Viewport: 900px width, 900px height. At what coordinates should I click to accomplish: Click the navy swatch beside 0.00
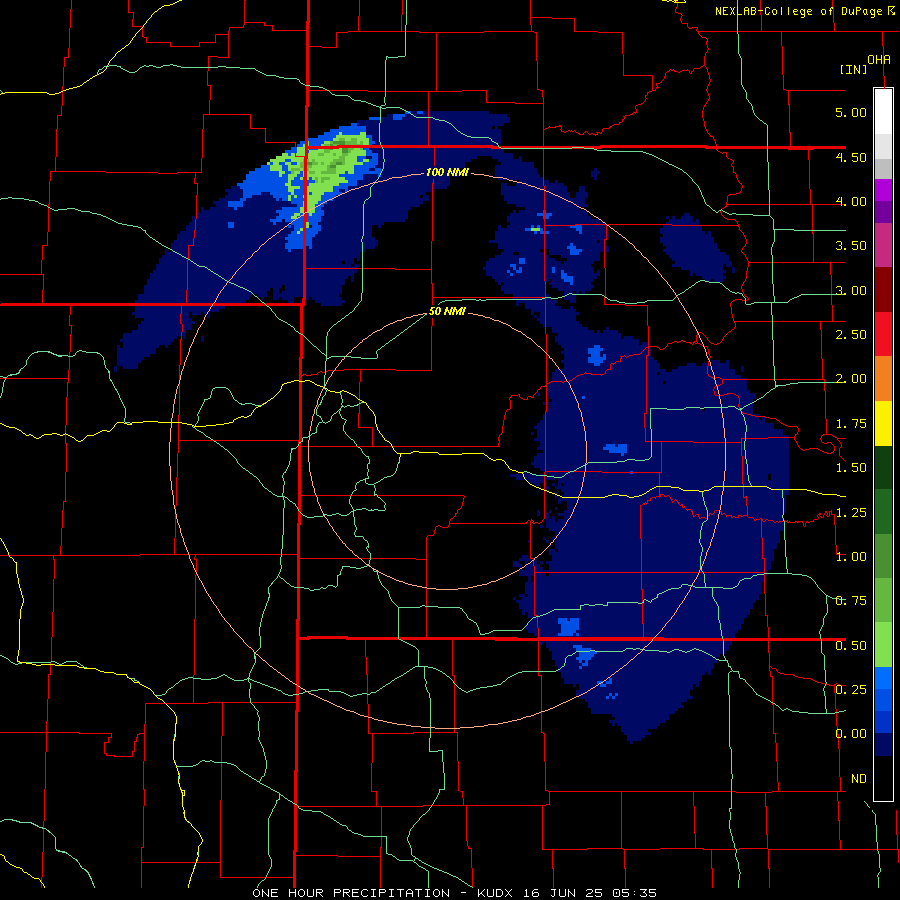[x=883, y=744]
